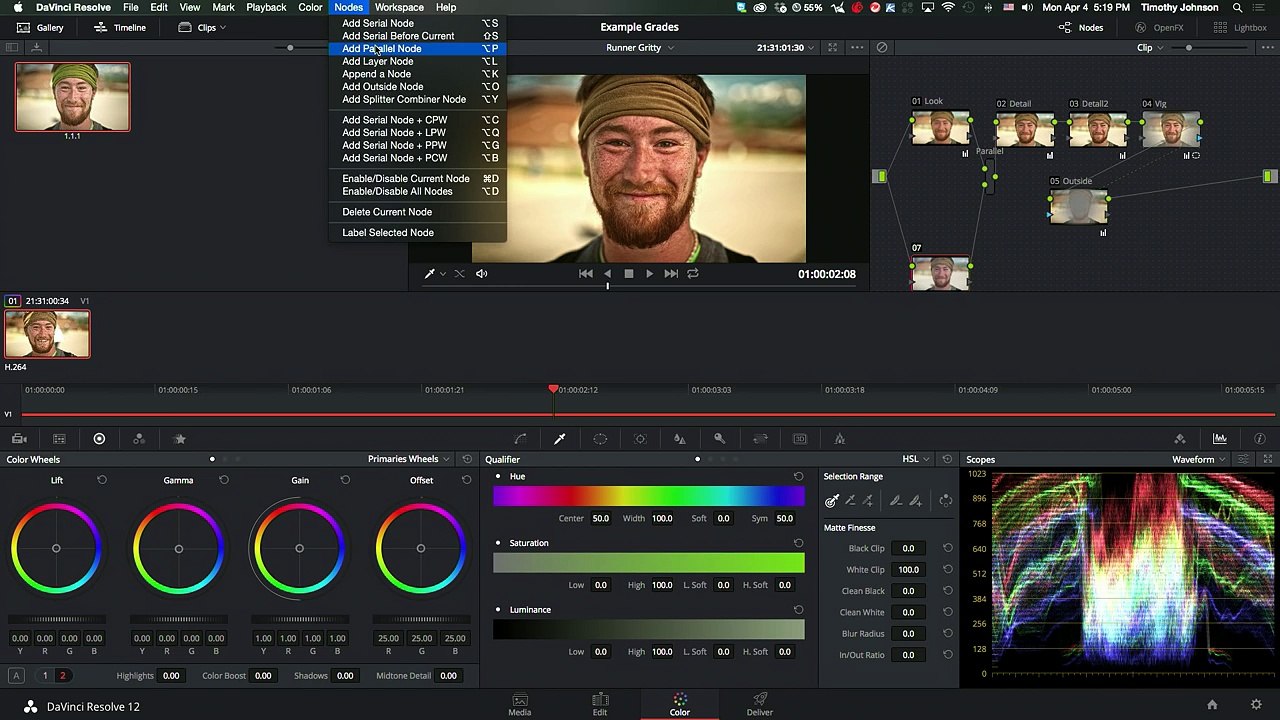Open the HSL qualifier type dropdown
Screen dimensions: 1280x720
point(916,459)
